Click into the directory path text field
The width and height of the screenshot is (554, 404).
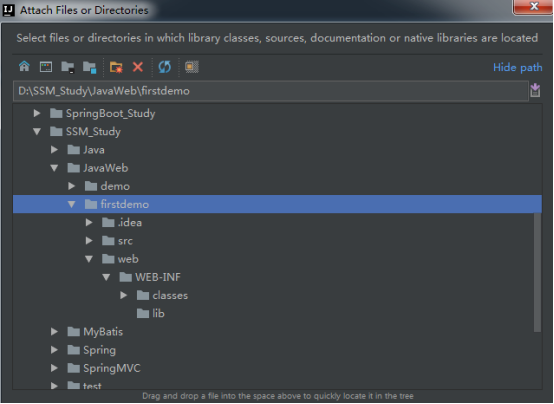[271, 91]
